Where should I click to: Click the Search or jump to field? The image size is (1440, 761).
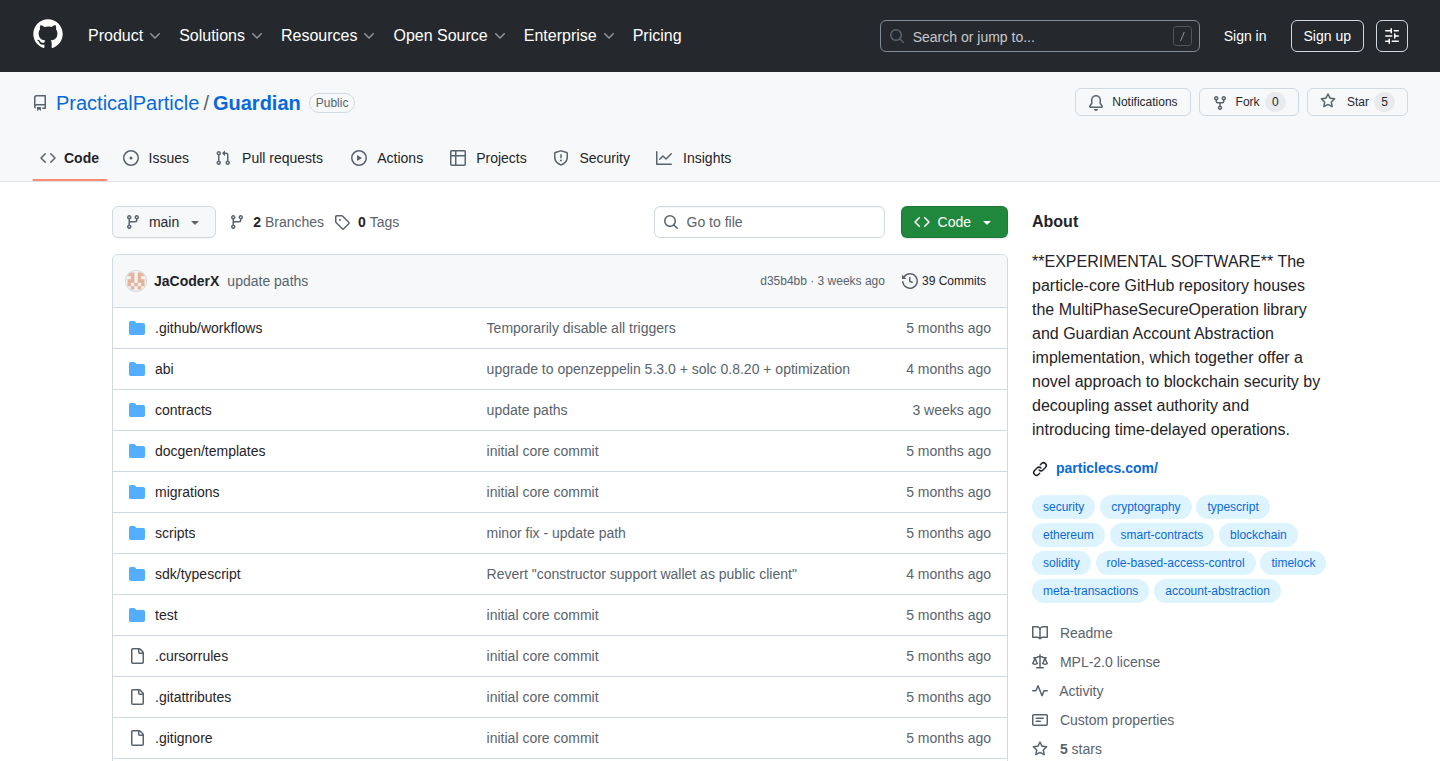pos(1040,36)
